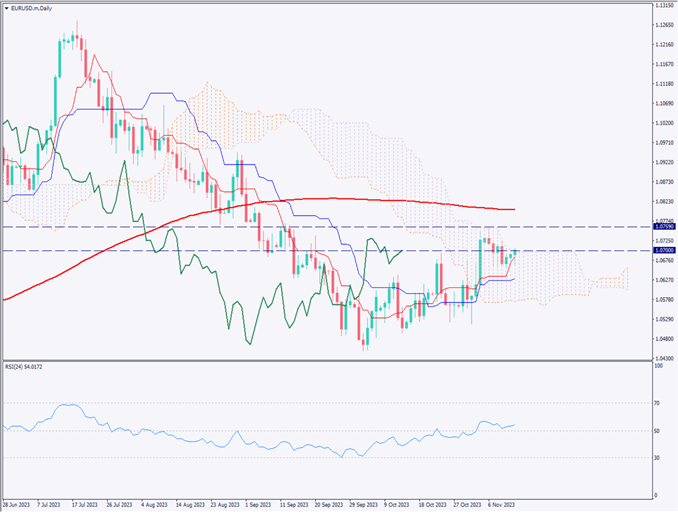Click the 1.07590 price tag on axis
This screenshot has height=512, width=678.
[x=662, y=227]
